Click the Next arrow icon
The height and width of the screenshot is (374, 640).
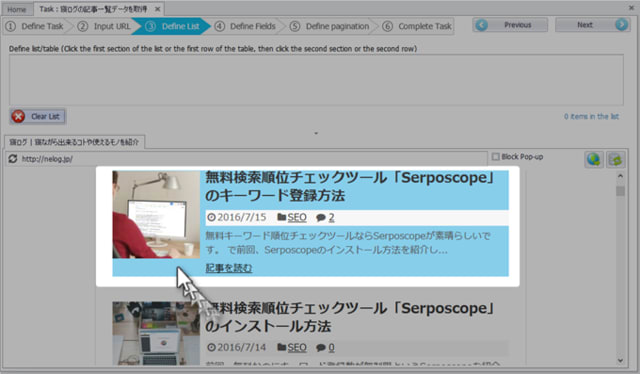tap(621, 25)
